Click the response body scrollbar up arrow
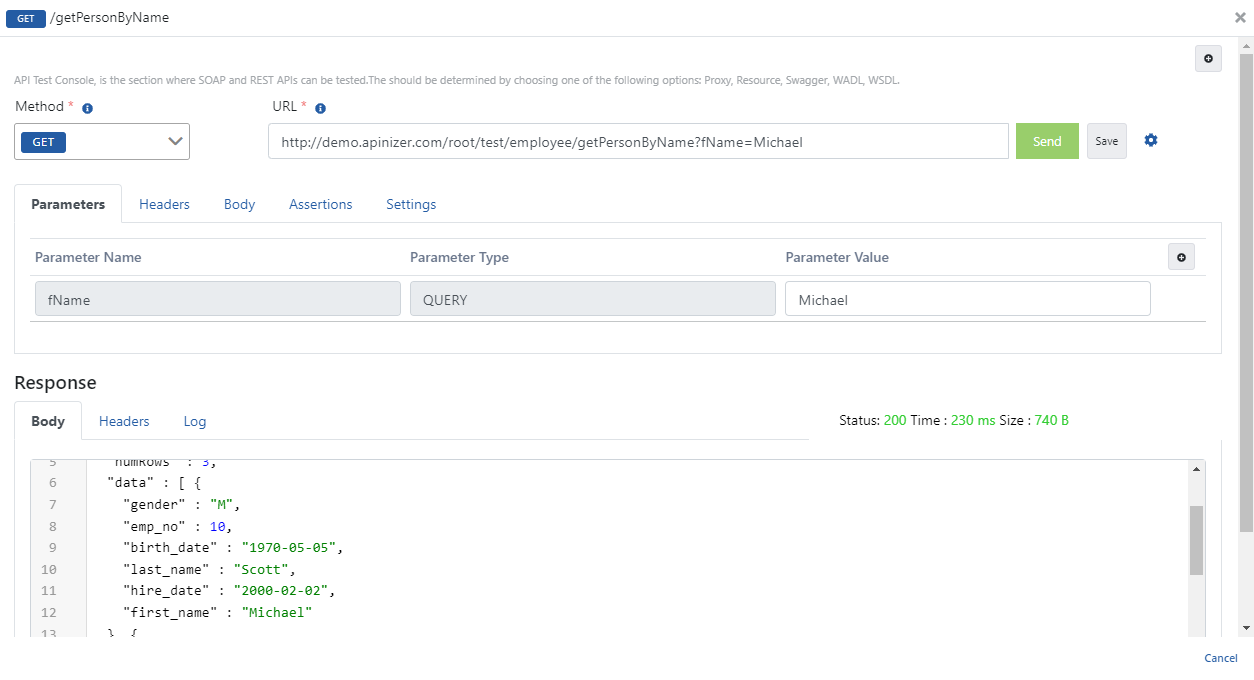 [1196, 469]
